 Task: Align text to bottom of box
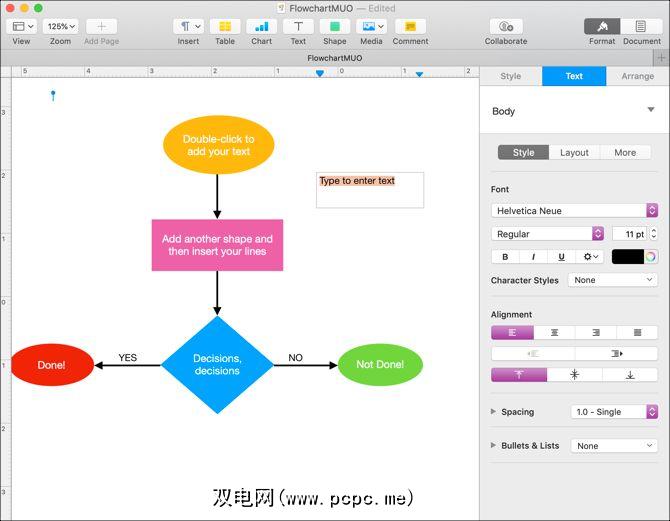(630, 375)
